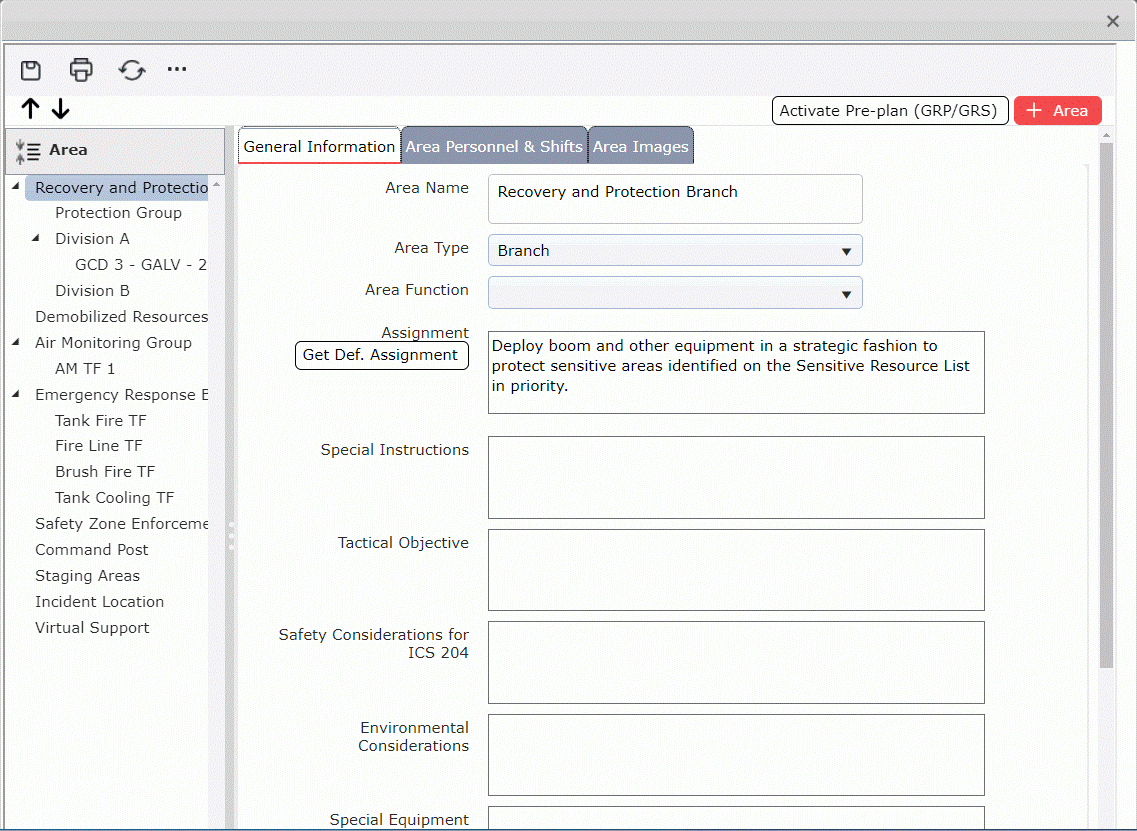
Task: Select Demobilized Resources tree item
Action: 121,317
